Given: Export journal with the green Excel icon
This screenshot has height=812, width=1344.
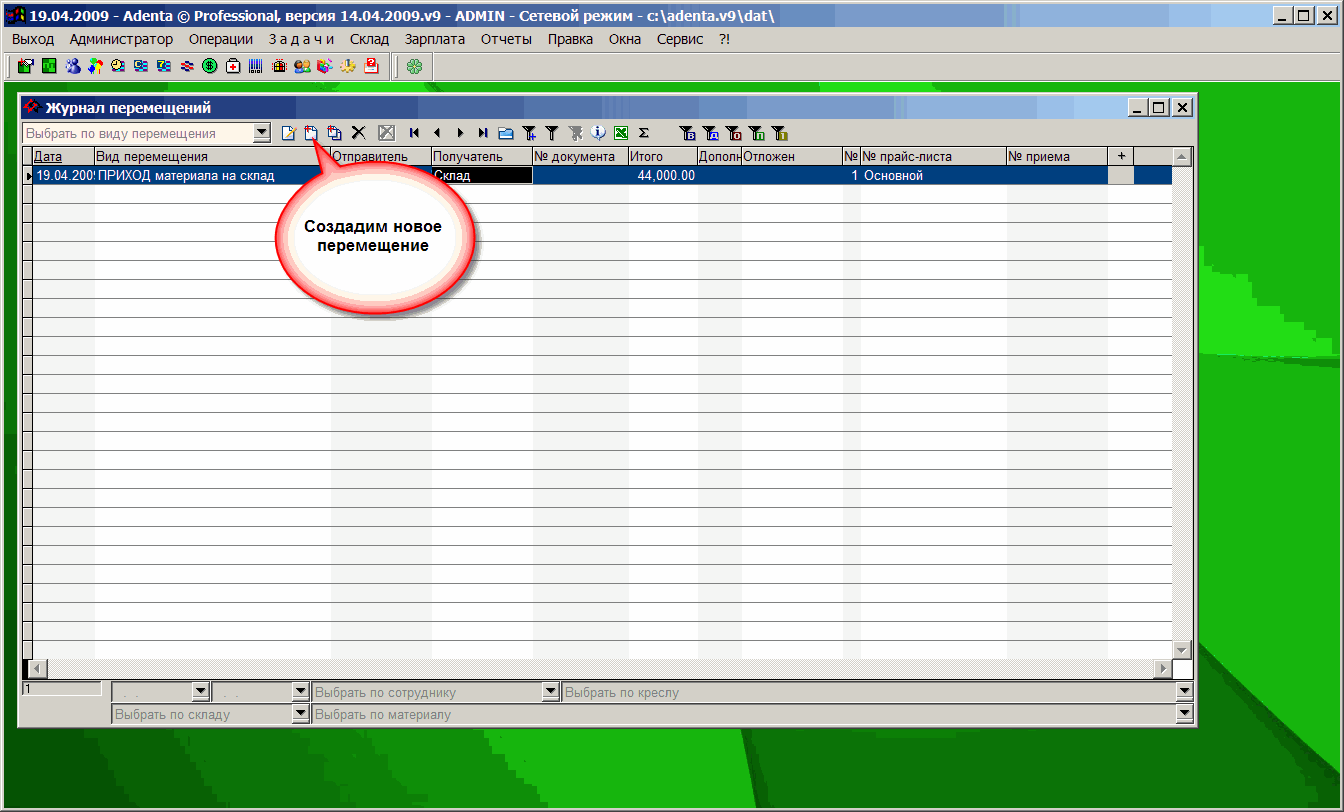Looking at the screenshot, I should 621,133.
